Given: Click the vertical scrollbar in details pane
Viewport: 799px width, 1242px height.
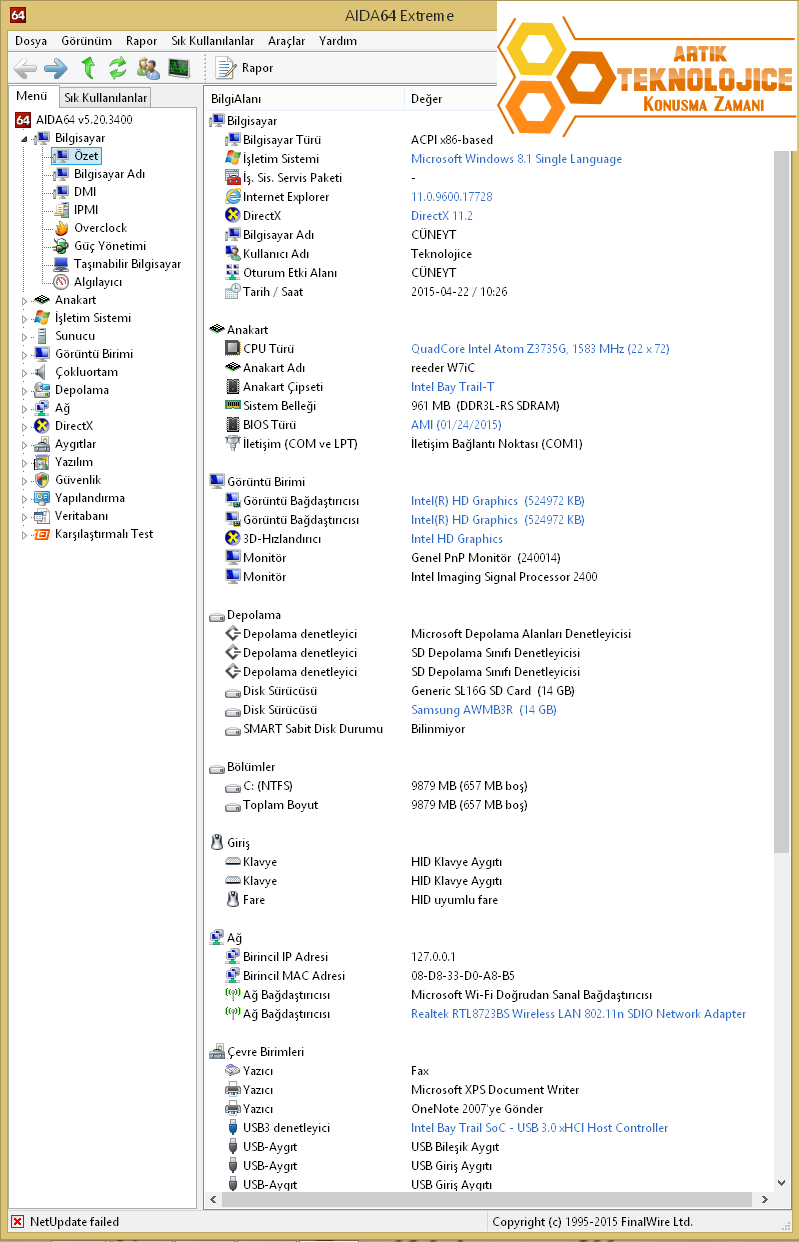Looking at the screenshot, I should tap(782, 500).
